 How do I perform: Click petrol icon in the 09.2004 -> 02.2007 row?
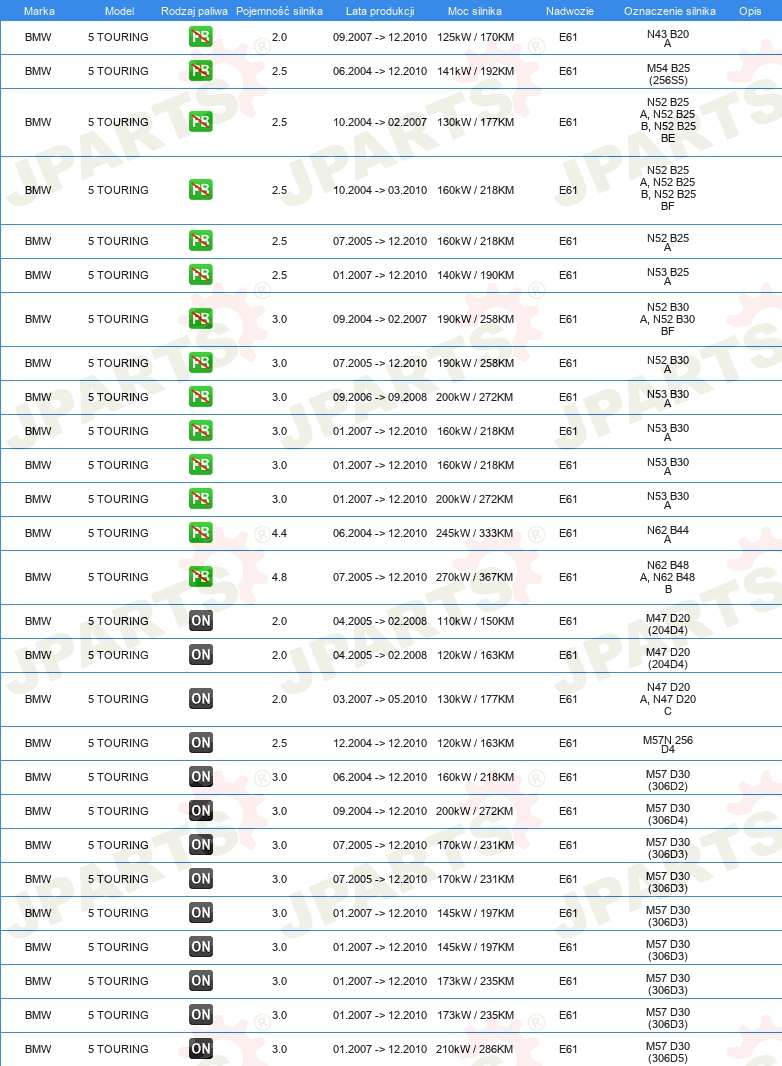tap(201, 319)
